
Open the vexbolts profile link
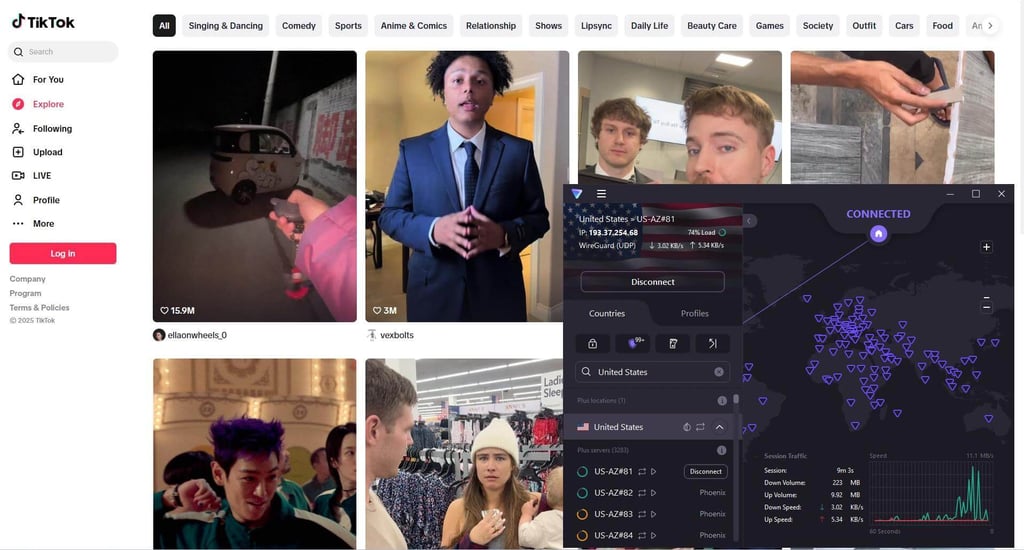click(396, 335)
